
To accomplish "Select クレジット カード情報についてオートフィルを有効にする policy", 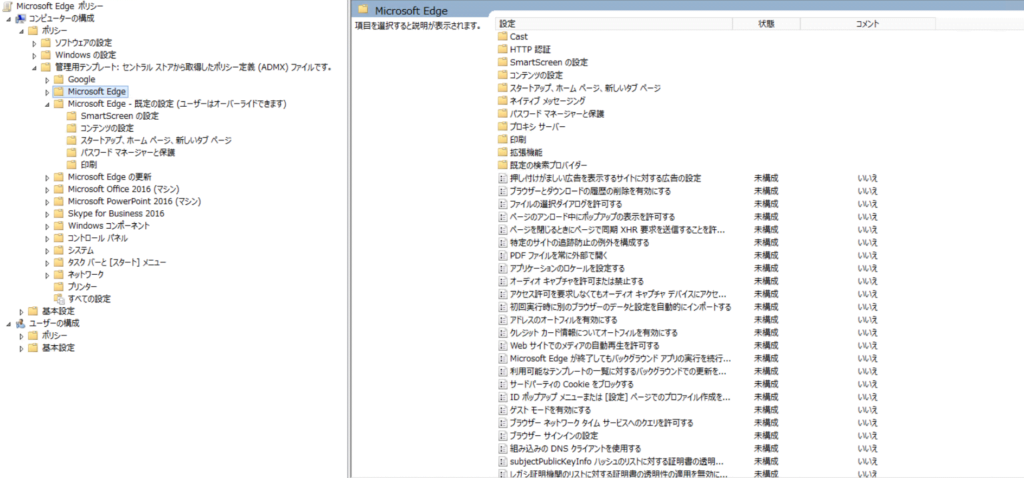I will pos(594,333).
